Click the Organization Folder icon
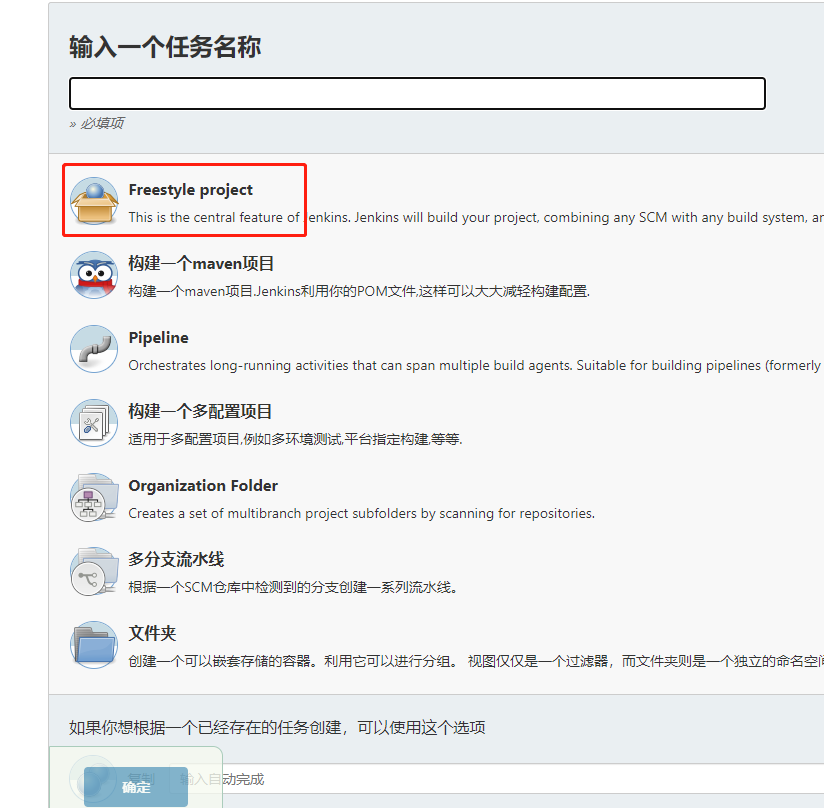 tap(94, 497)
